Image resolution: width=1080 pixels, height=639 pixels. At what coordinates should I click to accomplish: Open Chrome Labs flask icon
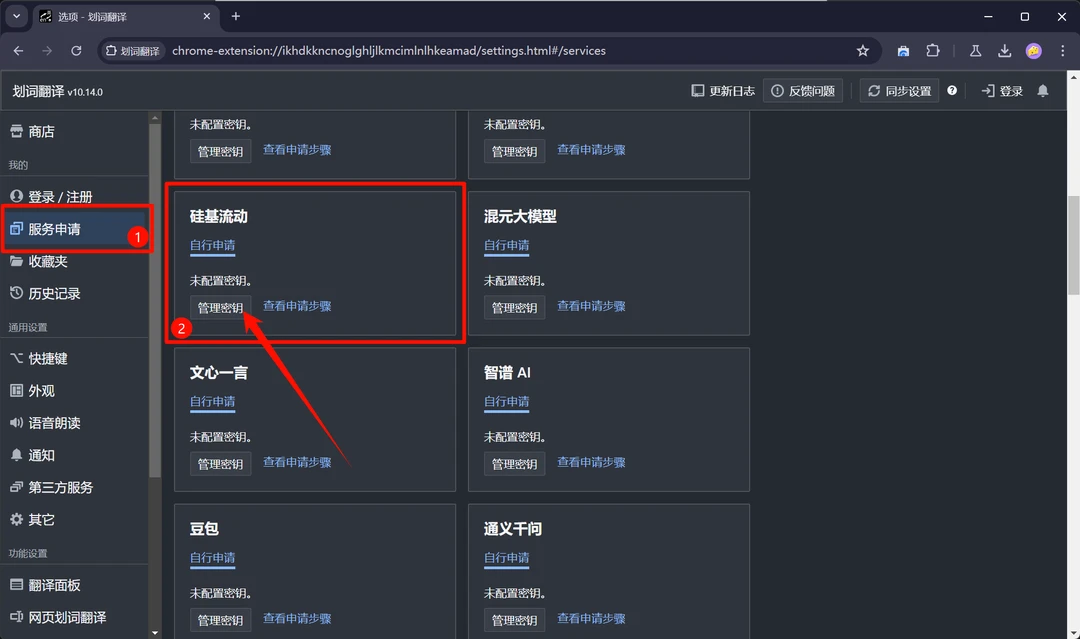click(x=975, y=51)
